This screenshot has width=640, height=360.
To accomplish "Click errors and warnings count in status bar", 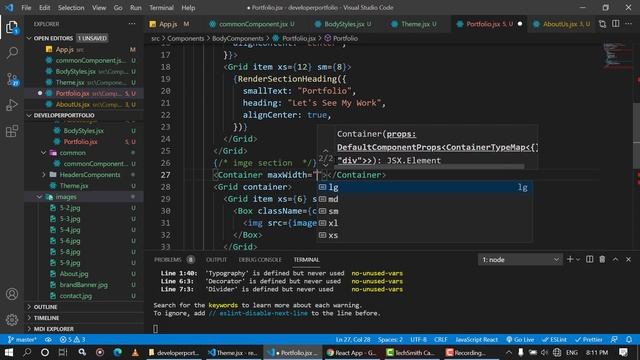I will click(x=72, y=340).
